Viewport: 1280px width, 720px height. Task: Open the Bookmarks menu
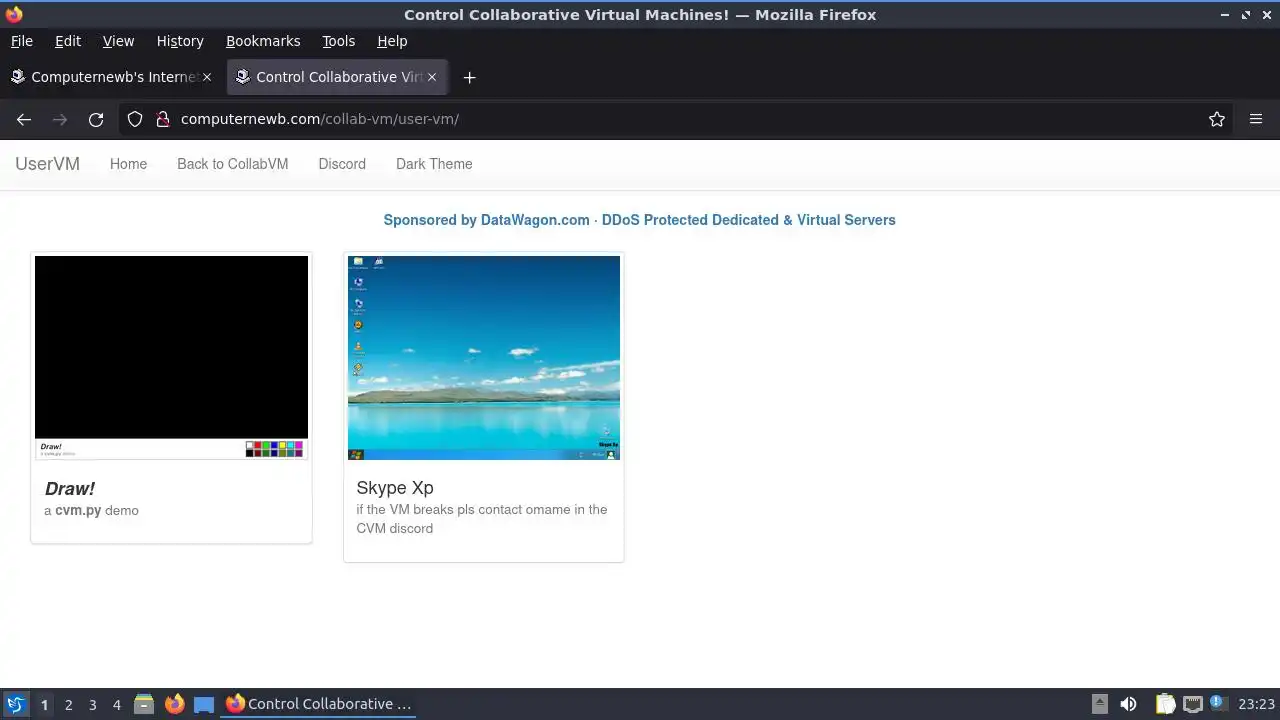263,41
